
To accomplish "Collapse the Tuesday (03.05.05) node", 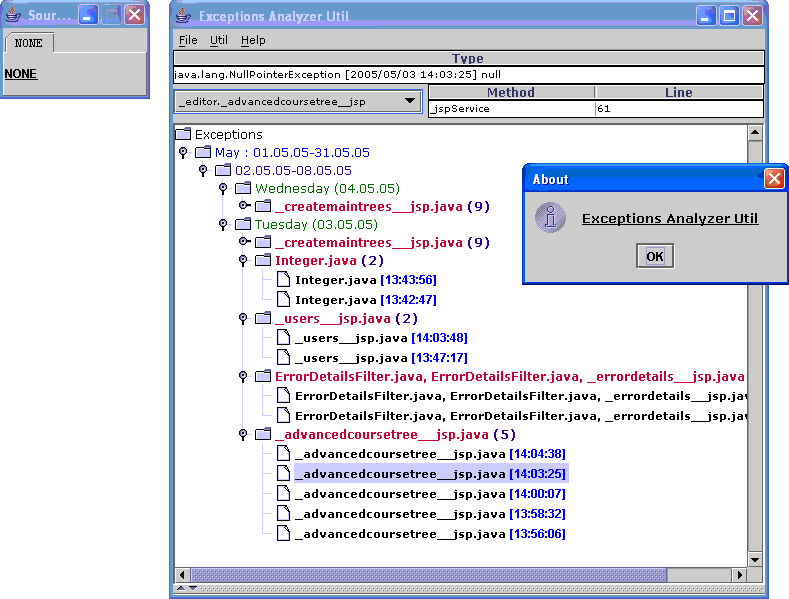I will point(223,224).
